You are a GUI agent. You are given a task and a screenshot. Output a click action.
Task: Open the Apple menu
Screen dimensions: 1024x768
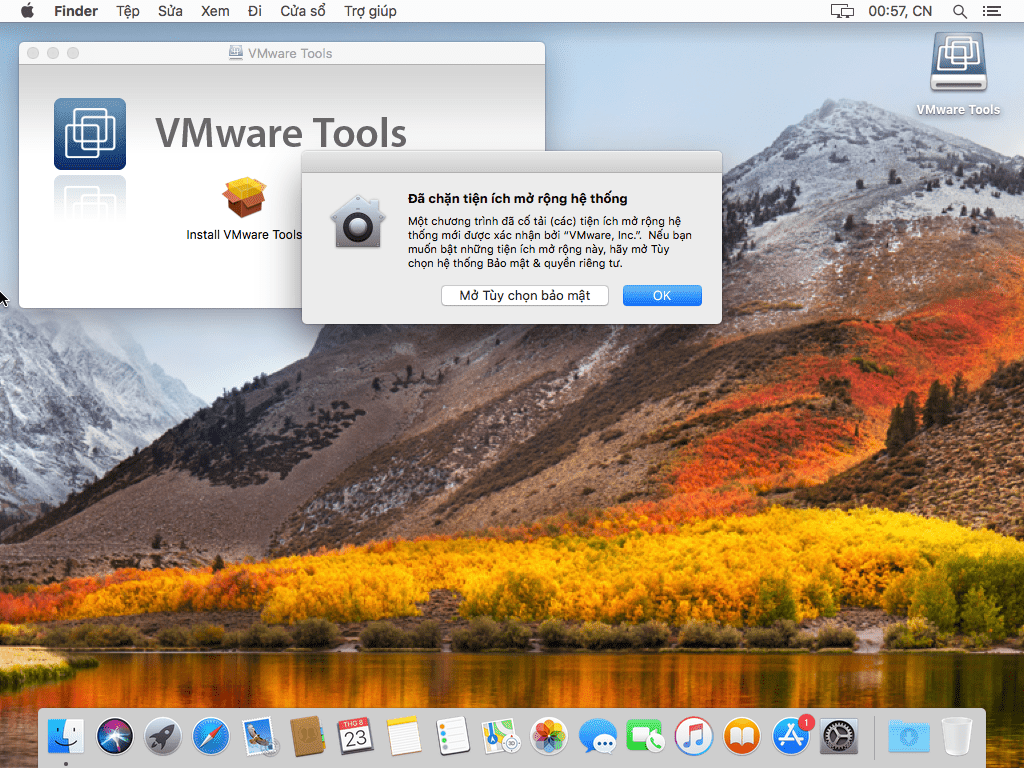[27, 10]
